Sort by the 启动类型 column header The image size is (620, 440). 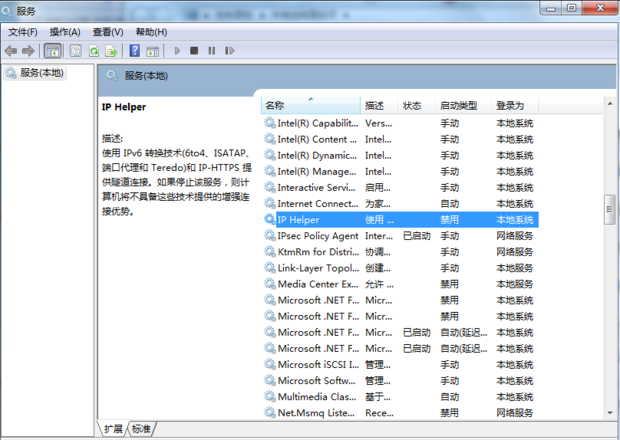458,105
